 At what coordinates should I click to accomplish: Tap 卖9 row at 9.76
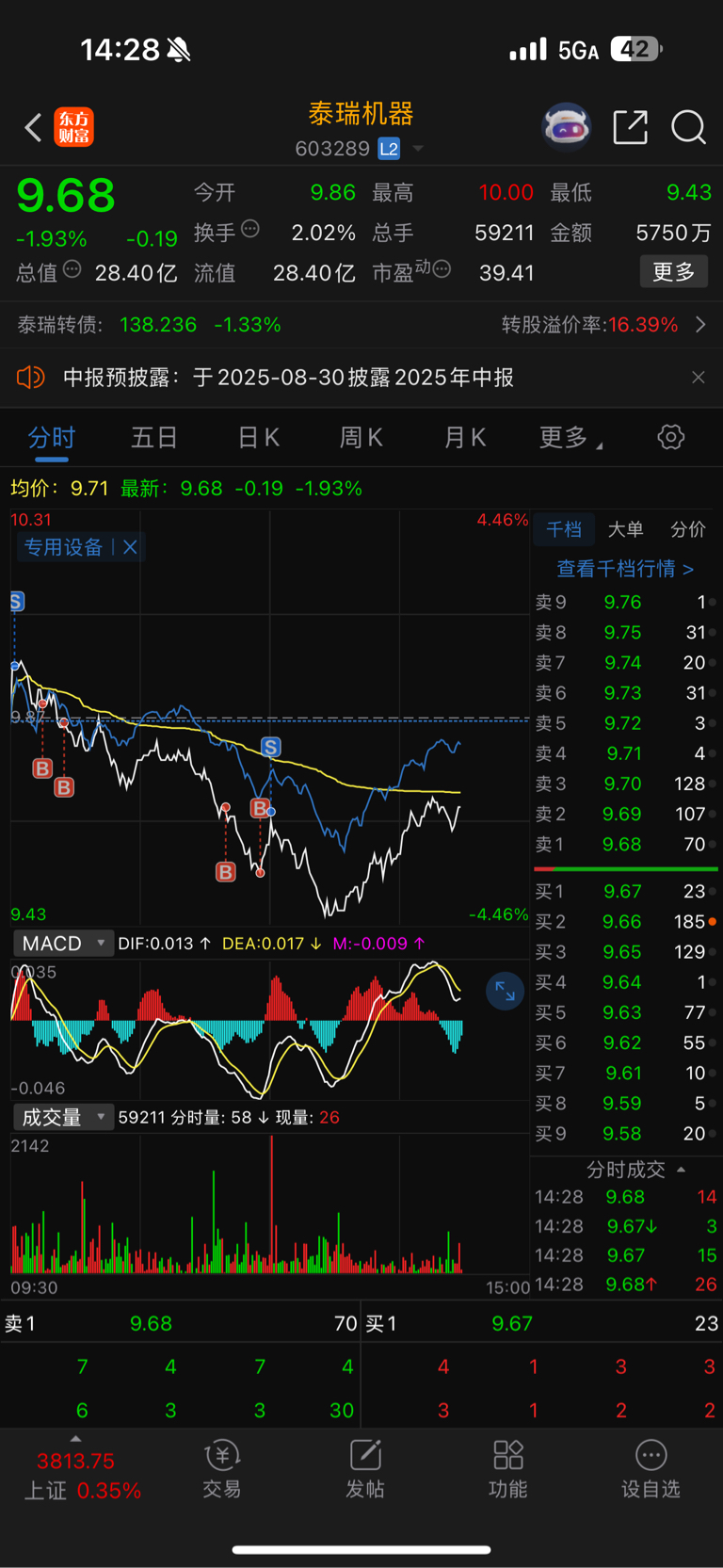(x=625, y=603)
